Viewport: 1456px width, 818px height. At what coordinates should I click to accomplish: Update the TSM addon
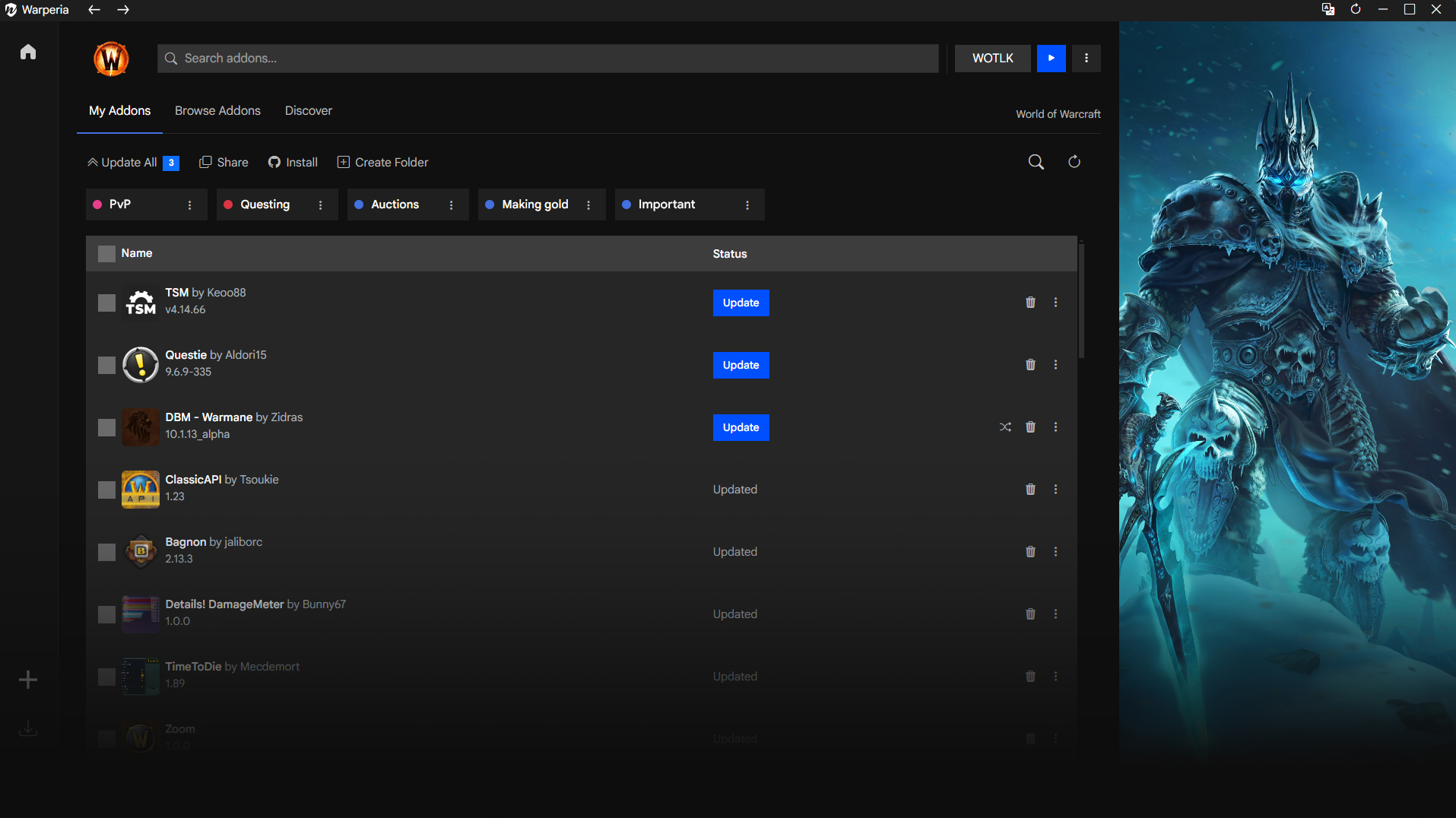point(741,303)
